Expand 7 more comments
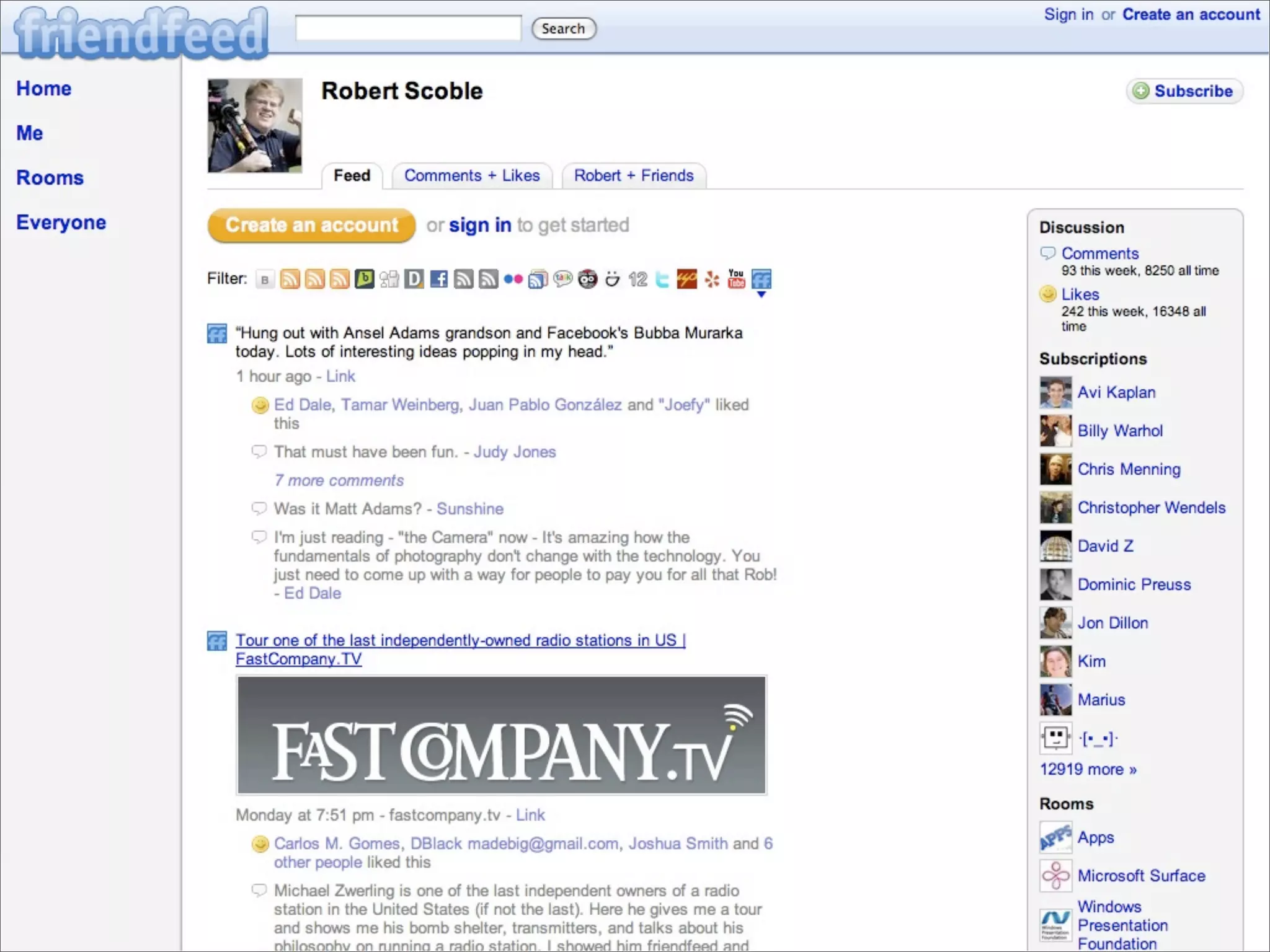 (x=339, y=480)
